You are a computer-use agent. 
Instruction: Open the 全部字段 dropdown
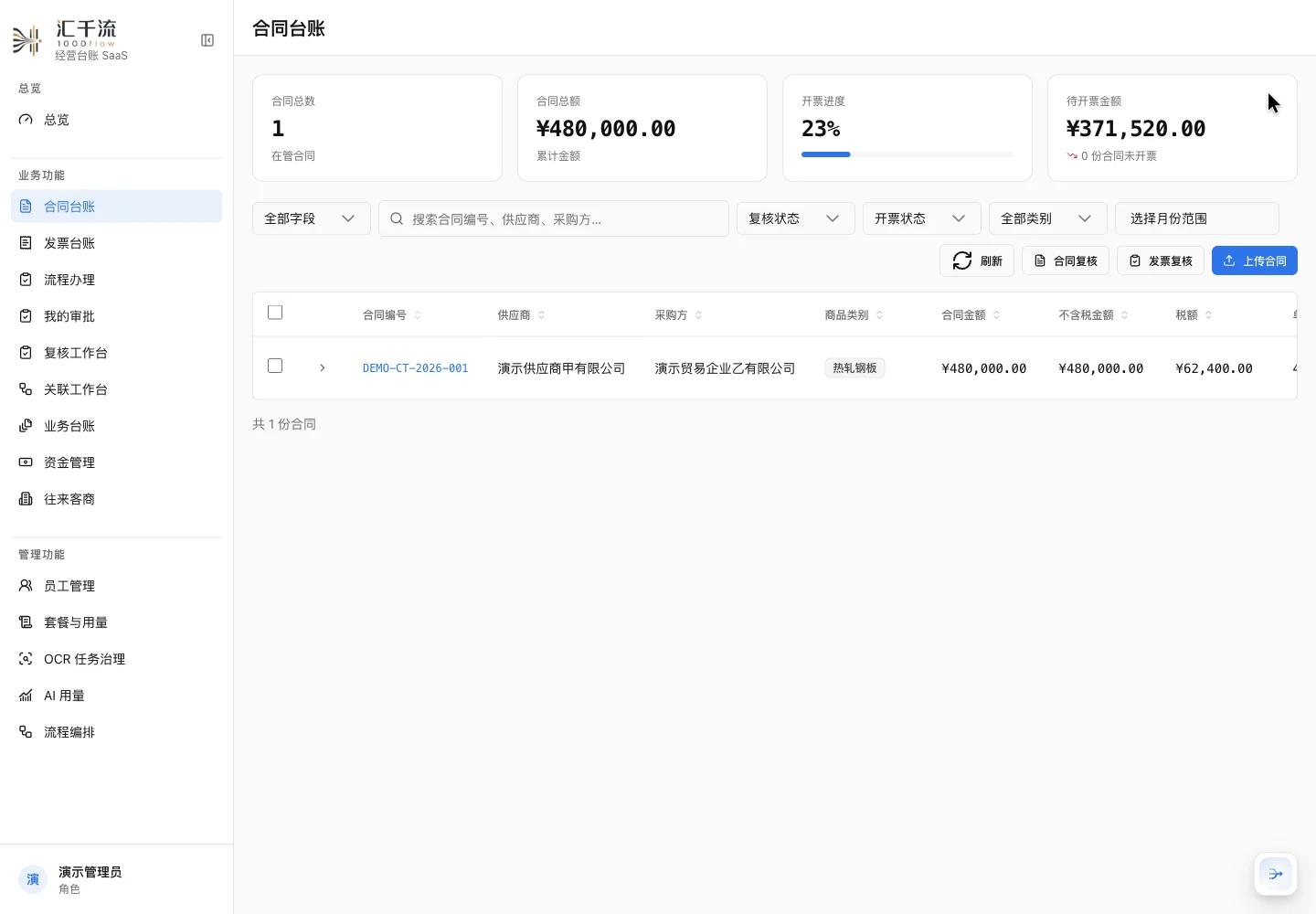311,218
